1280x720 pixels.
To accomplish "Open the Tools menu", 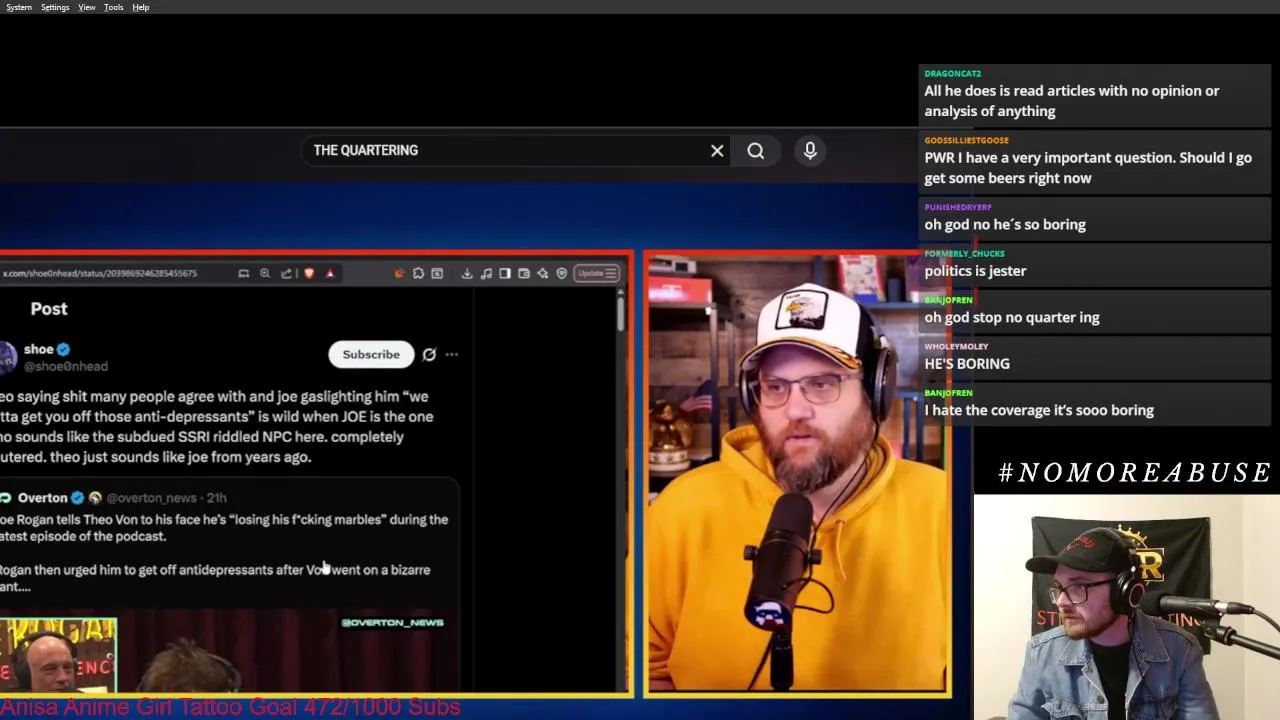I will tap(114, 7).
